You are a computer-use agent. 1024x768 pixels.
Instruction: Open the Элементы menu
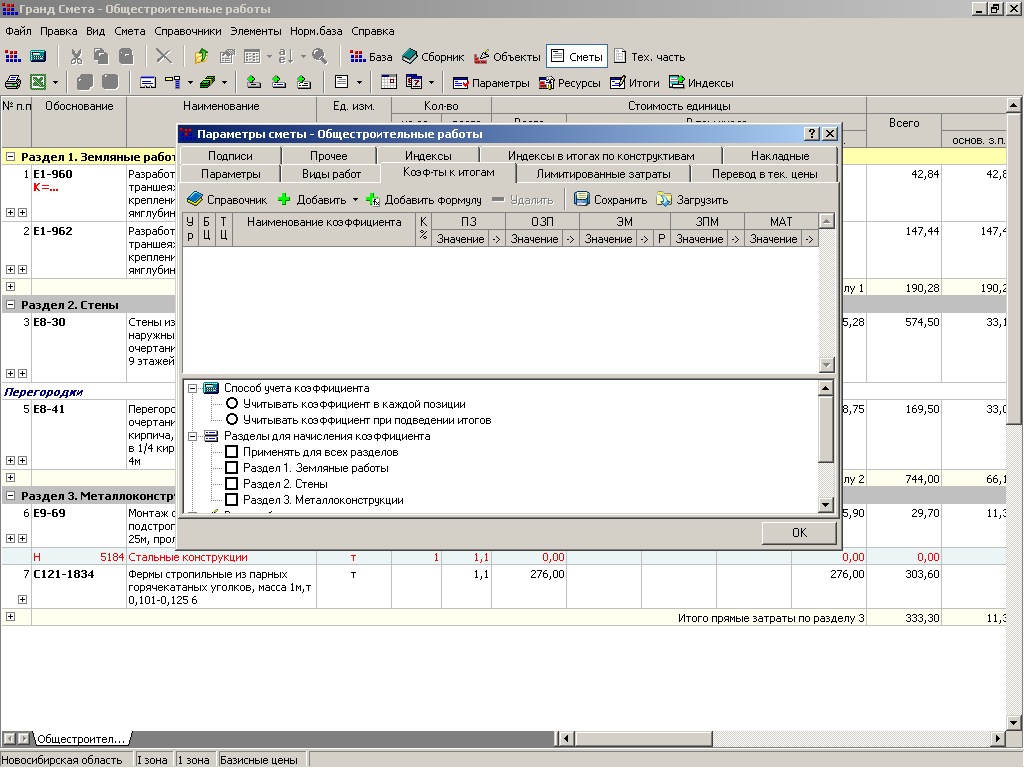[x=256, y=31]
